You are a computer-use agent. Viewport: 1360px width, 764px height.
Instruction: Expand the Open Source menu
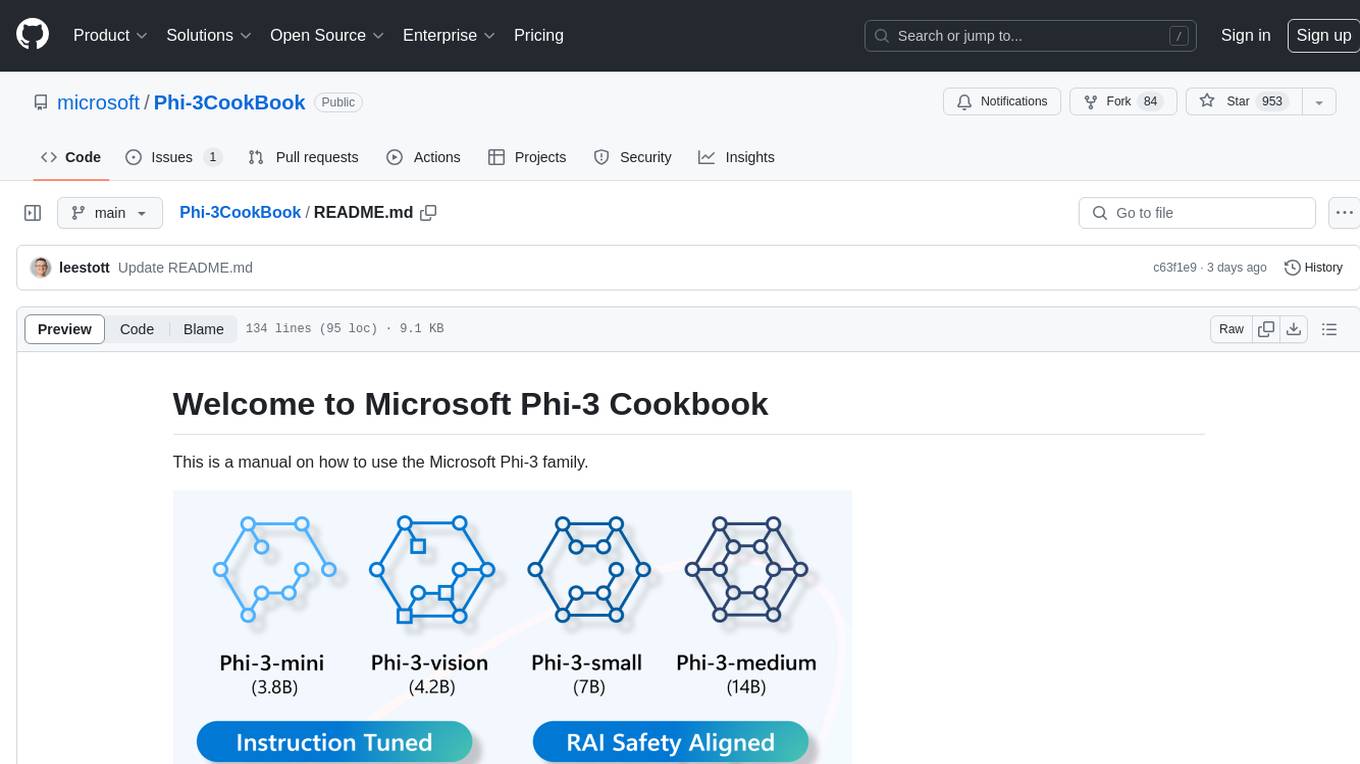click(327, 35)
